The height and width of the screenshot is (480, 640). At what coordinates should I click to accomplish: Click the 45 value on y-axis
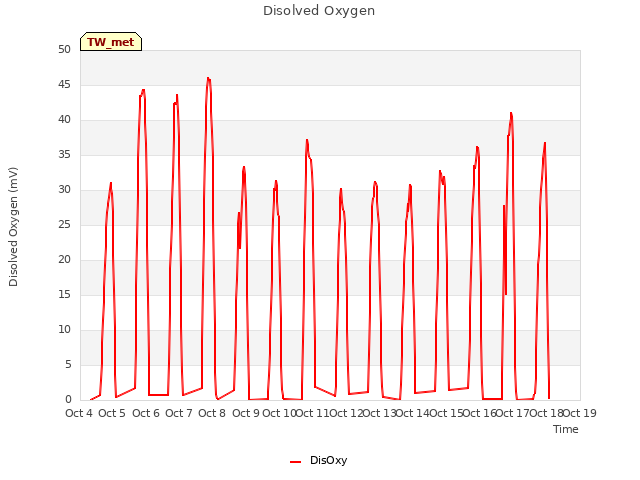coord(64,85)
